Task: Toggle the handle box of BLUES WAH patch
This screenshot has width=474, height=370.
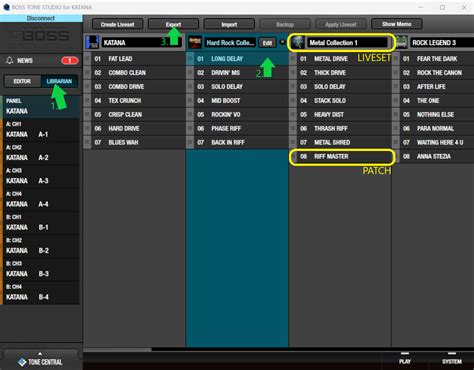Action: 87,142
